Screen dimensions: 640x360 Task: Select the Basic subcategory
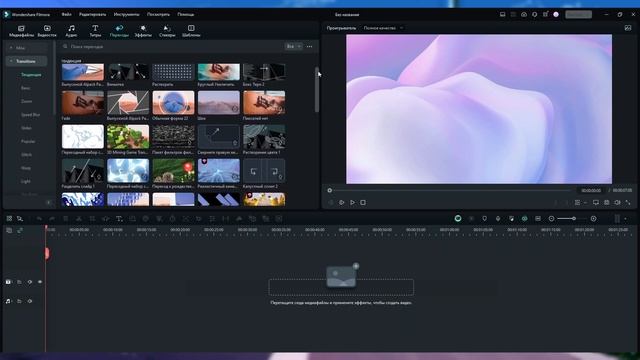26,88
